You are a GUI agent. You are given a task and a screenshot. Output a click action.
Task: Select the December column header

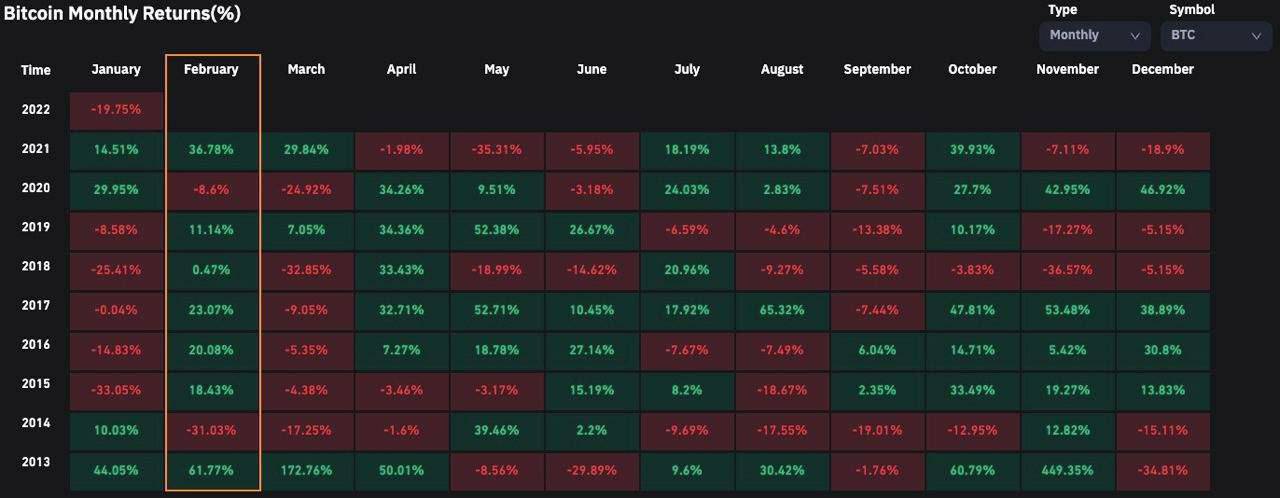[x=1162, y=69]
